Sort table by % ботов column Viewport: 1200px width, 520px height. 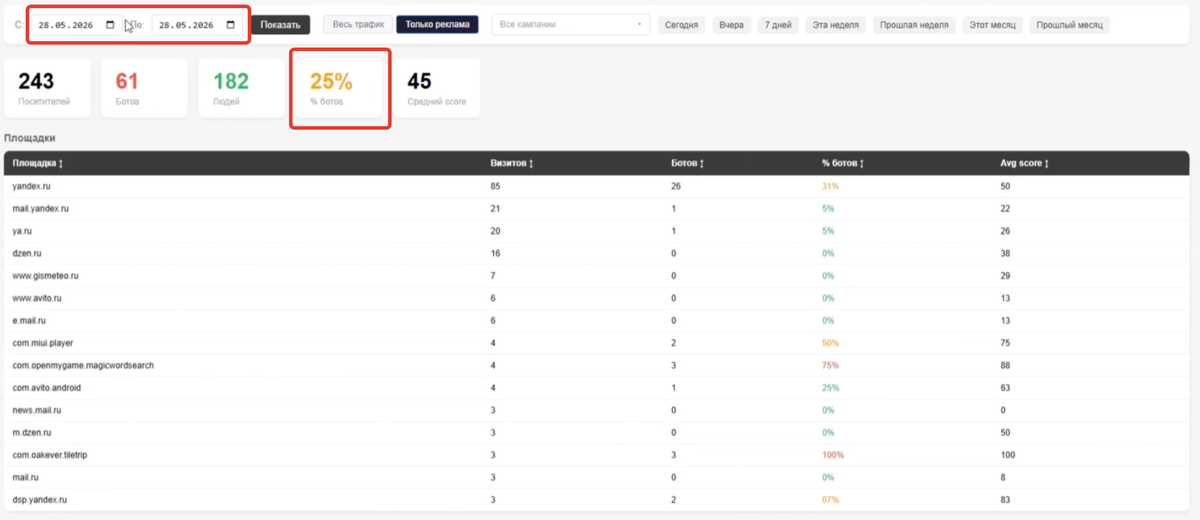pyautogui.click(x=843, y=163)
